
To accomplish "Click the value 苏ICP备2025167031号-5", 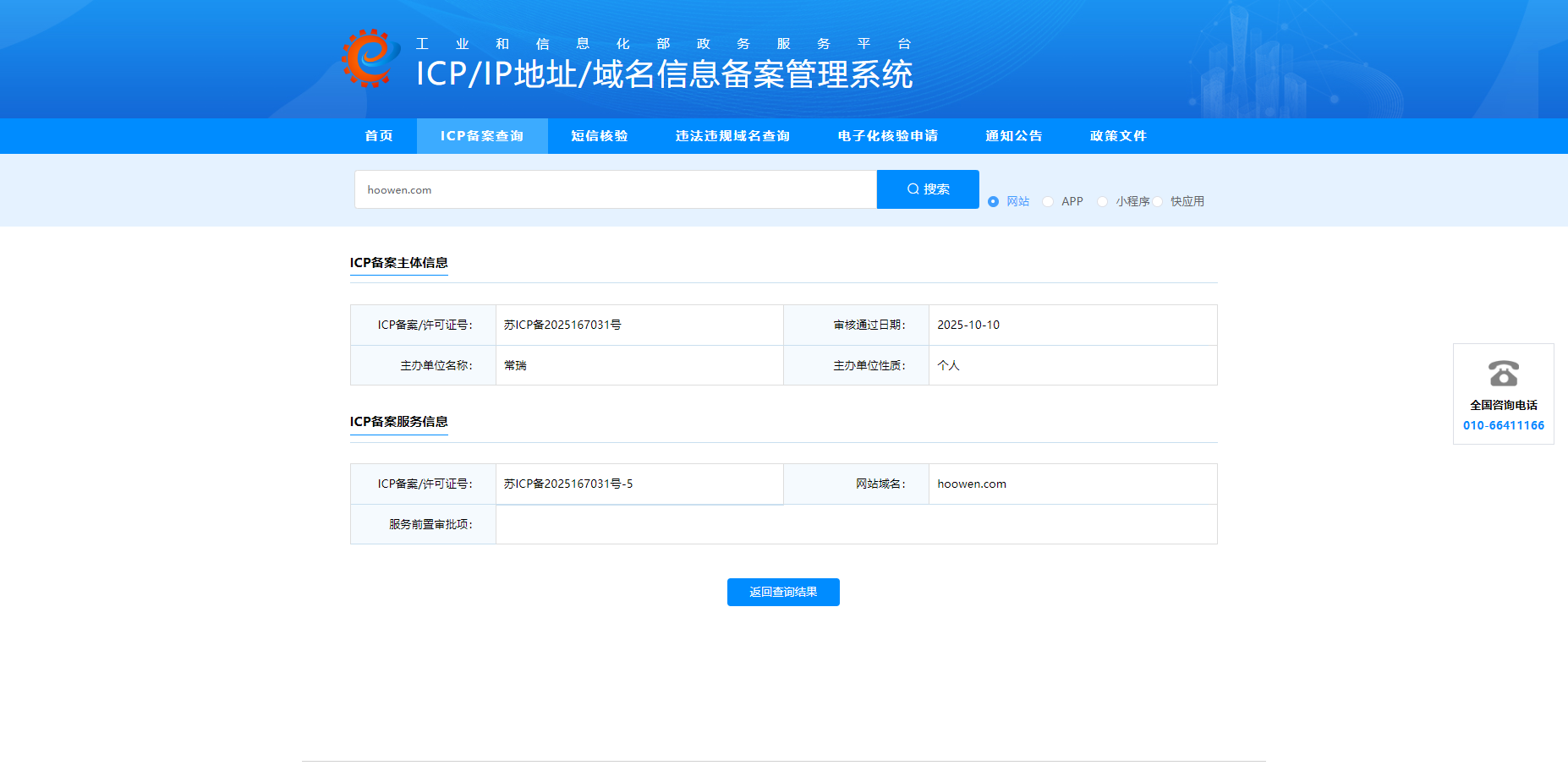I will tap(568, 484).
